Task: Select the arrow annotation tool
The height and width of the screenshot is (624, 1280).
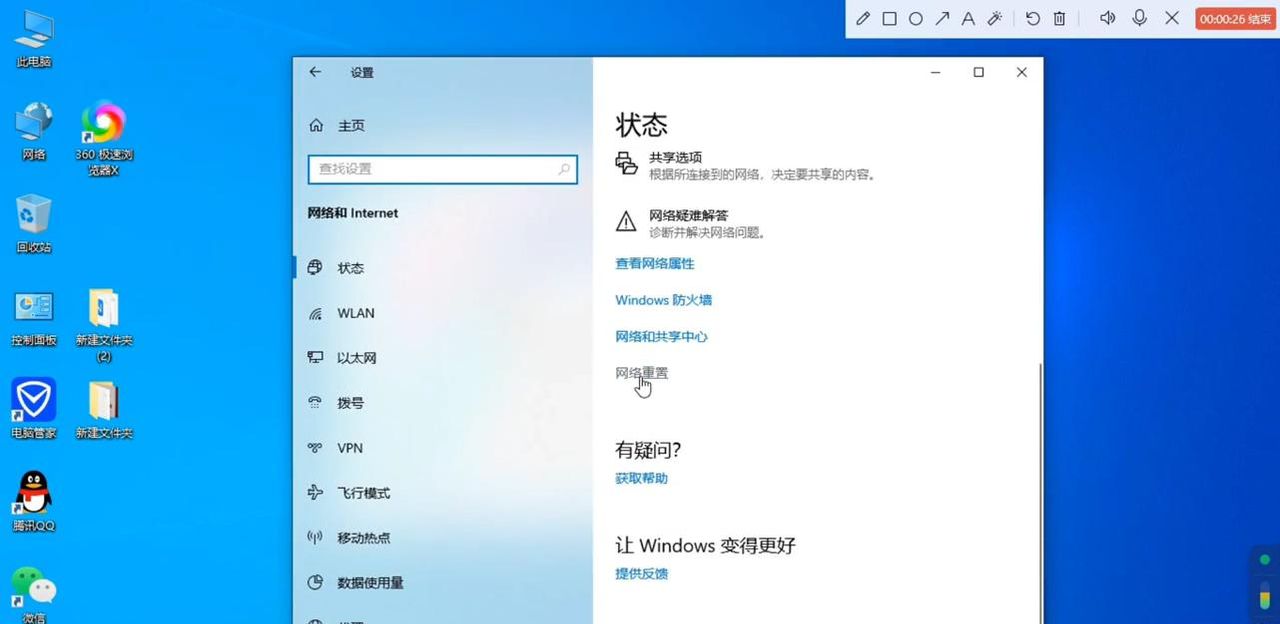Action: 941,18
